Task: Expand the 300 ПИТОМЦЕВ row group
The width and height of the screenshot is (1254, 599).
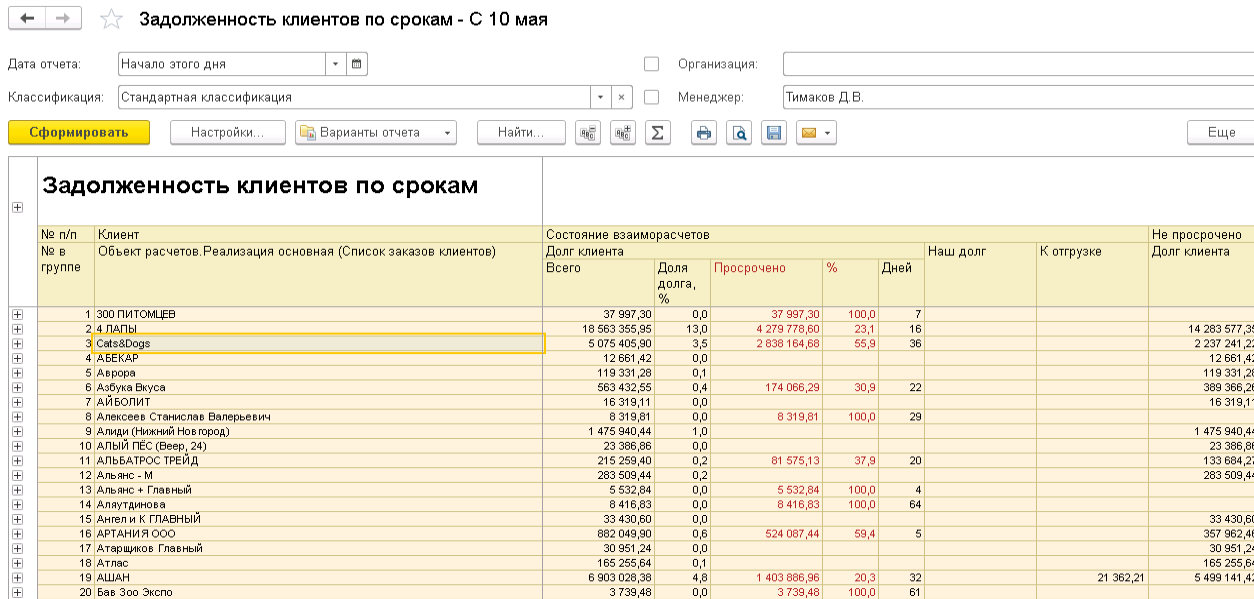Action: [x=17, y=315]
